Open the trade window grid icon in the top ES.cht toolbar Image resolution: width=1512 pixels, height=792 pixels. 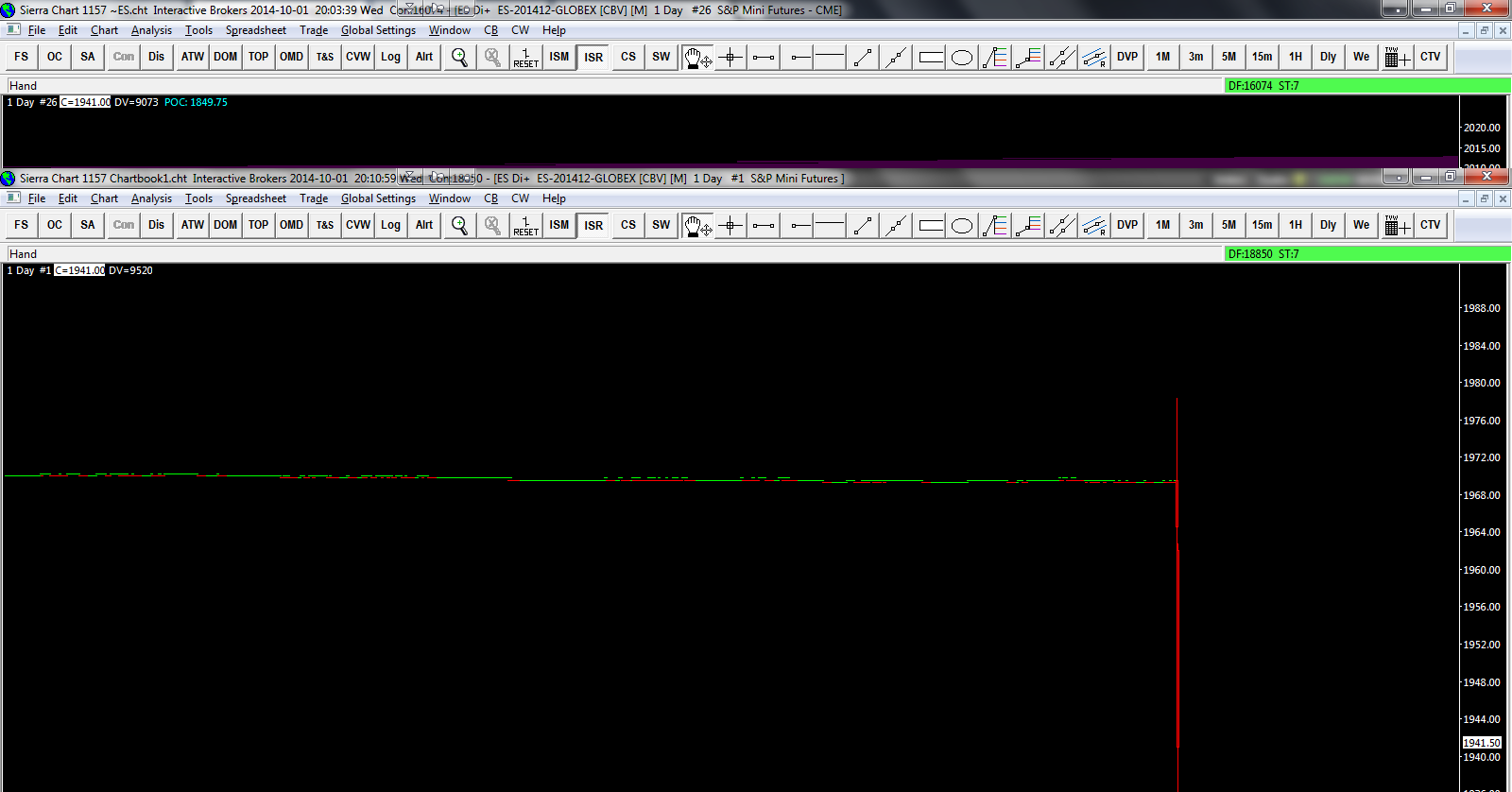click(1397, 57)
